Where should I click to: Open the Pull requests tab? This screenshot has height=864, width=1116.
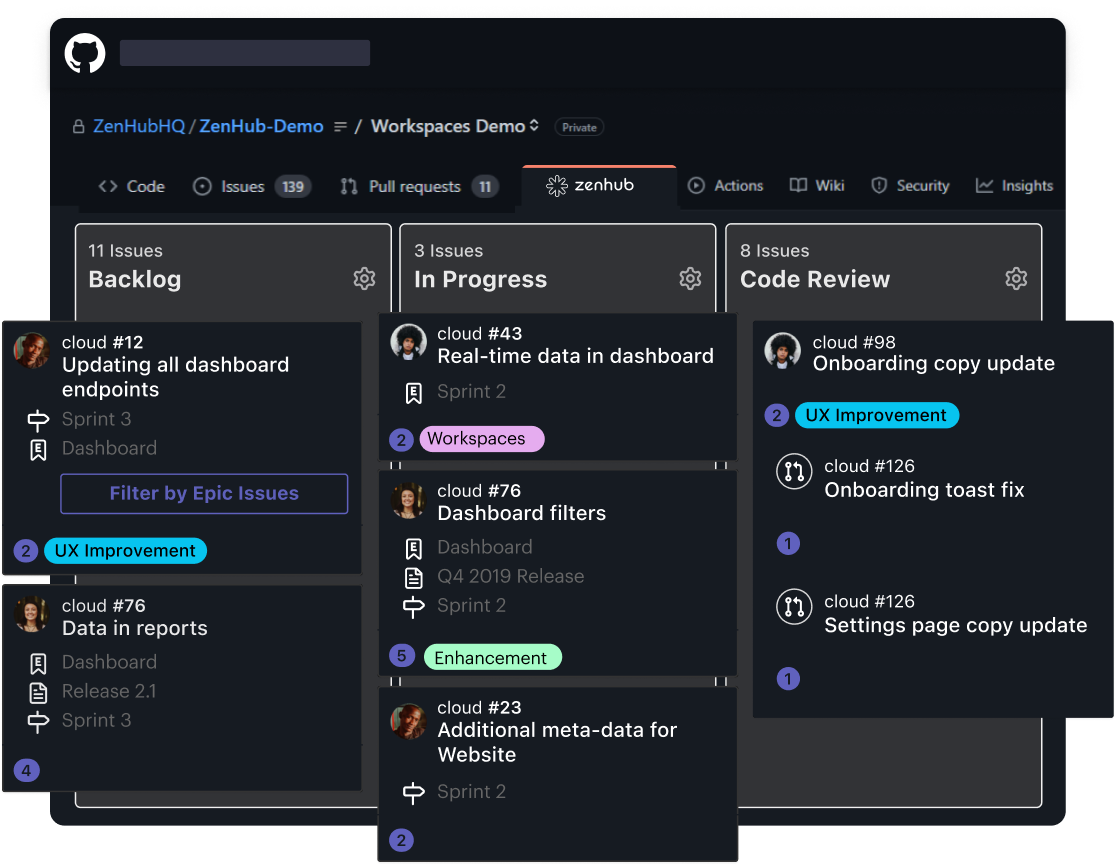416,185
